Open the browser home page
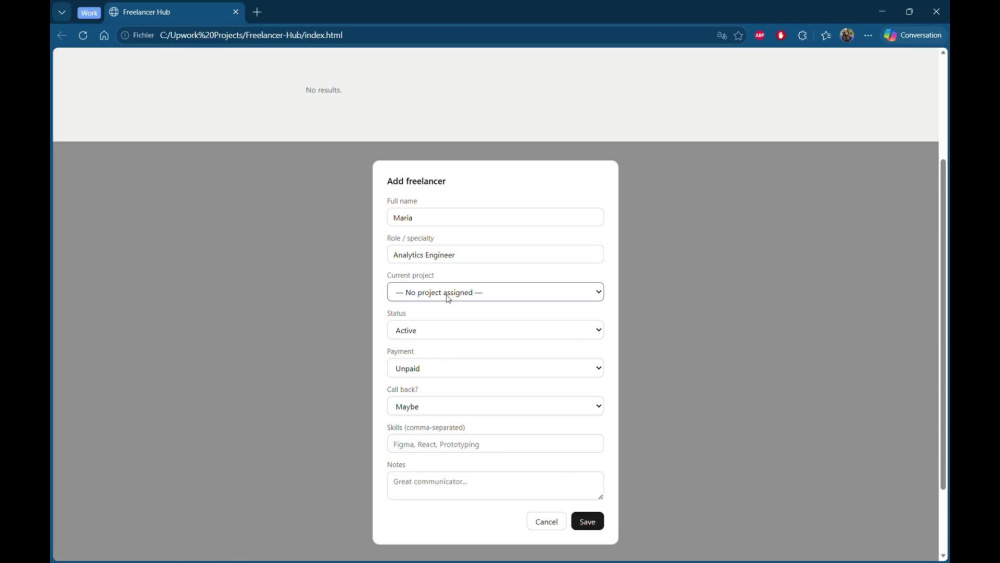Viewport: 1000px width, 563px height. (104, 35)
